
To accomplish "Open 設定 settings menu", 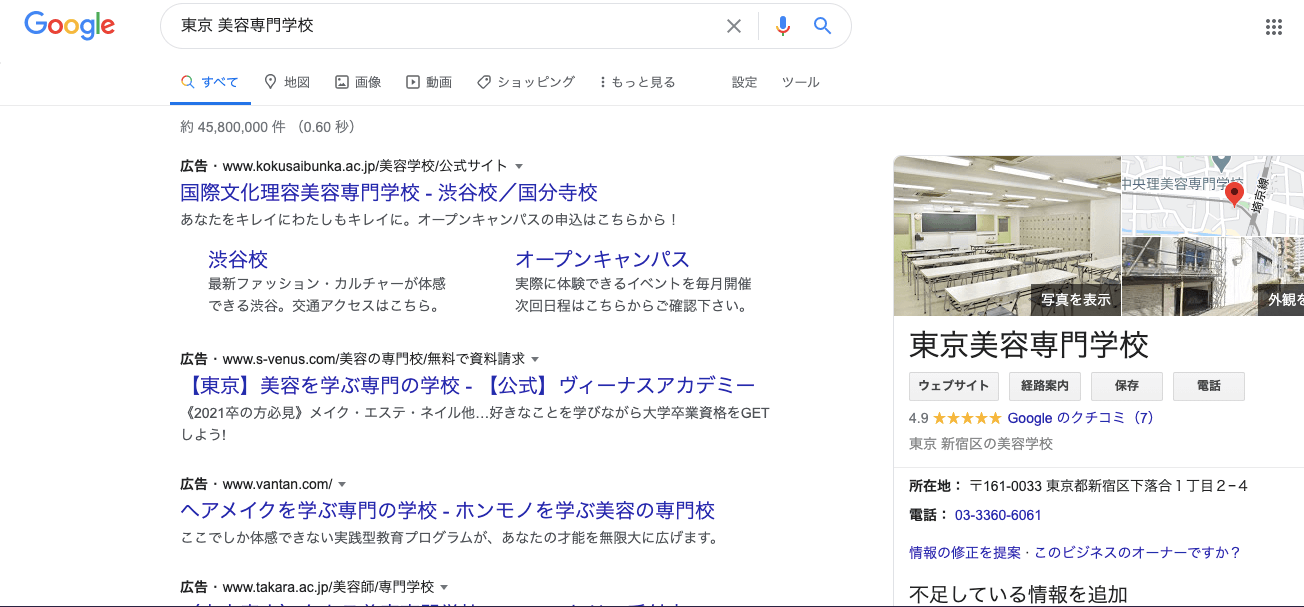I will pos(745,82).
